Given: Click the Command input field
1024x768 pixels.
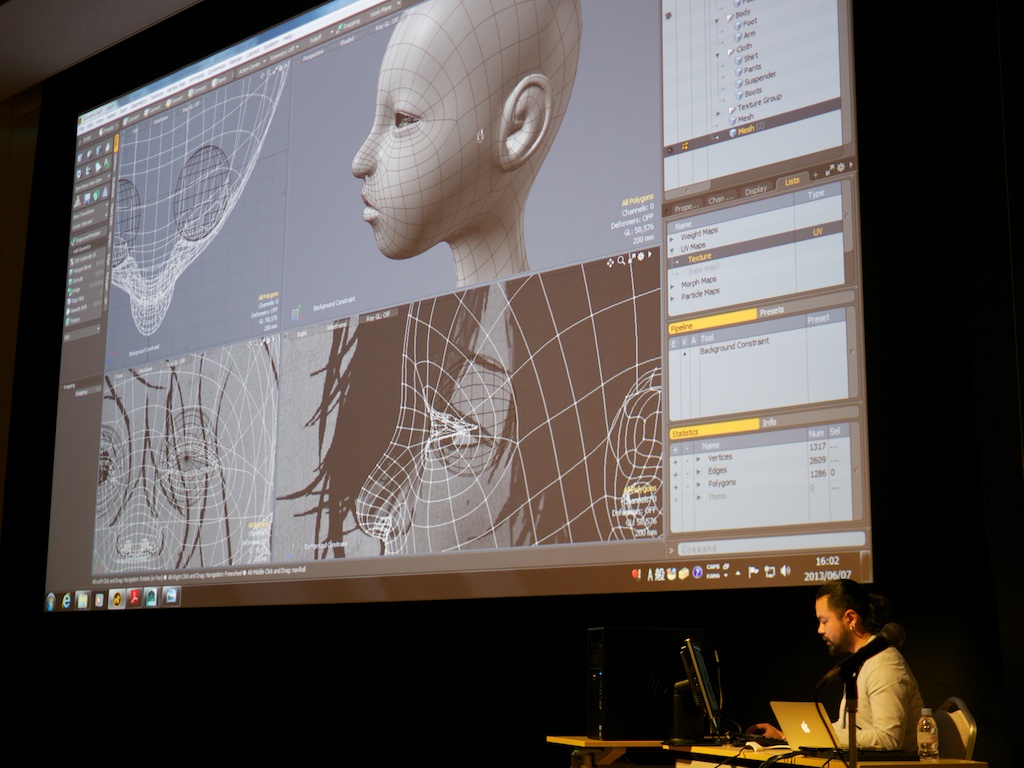Looking at the screenshot, I should [x=771, y=544].
